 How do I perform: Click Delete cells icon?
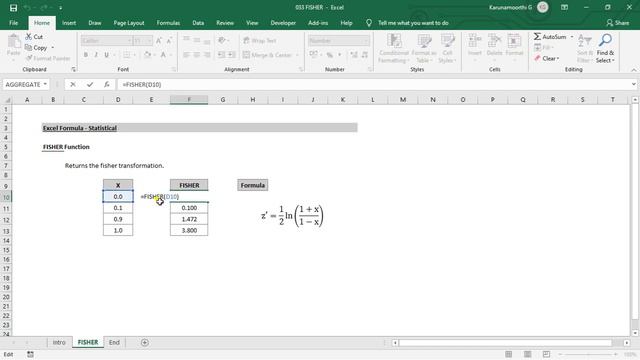pos(494,41)
